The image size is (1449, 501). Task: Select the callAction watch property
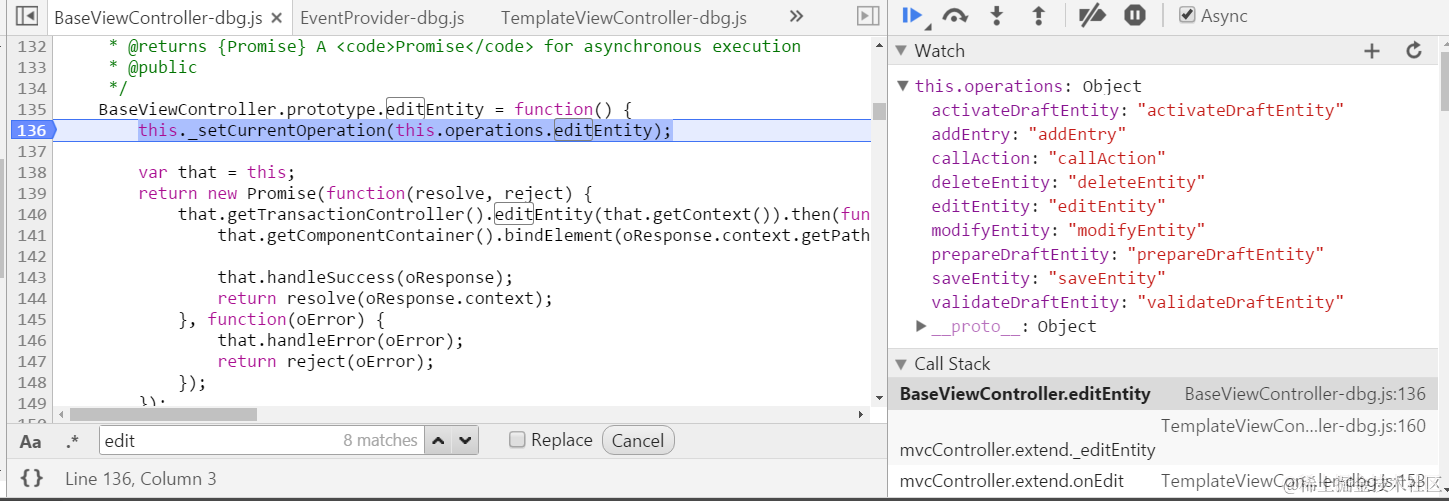coord(1049,158)
